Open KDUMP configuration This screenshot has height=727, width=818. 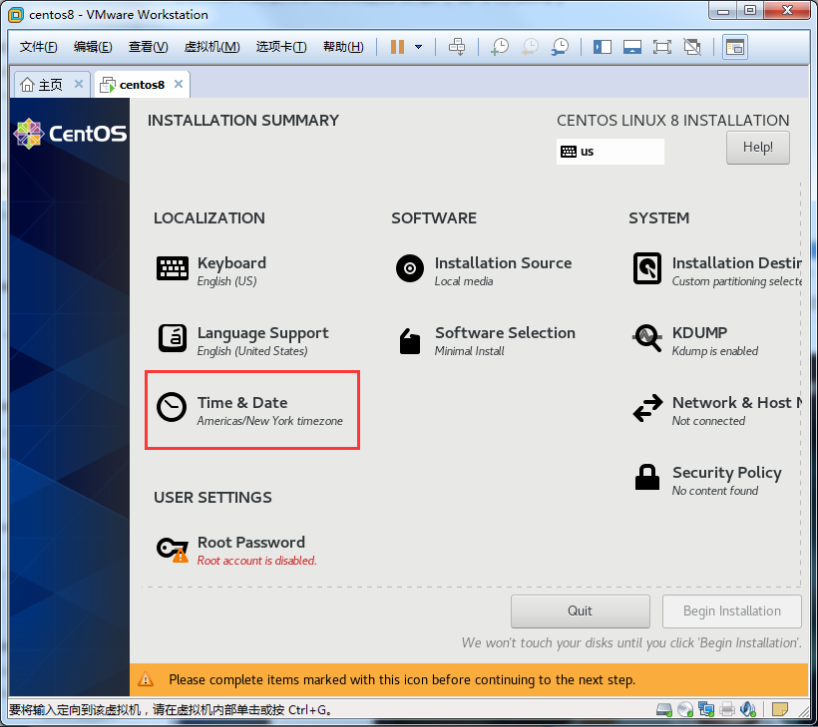point(697,340)
